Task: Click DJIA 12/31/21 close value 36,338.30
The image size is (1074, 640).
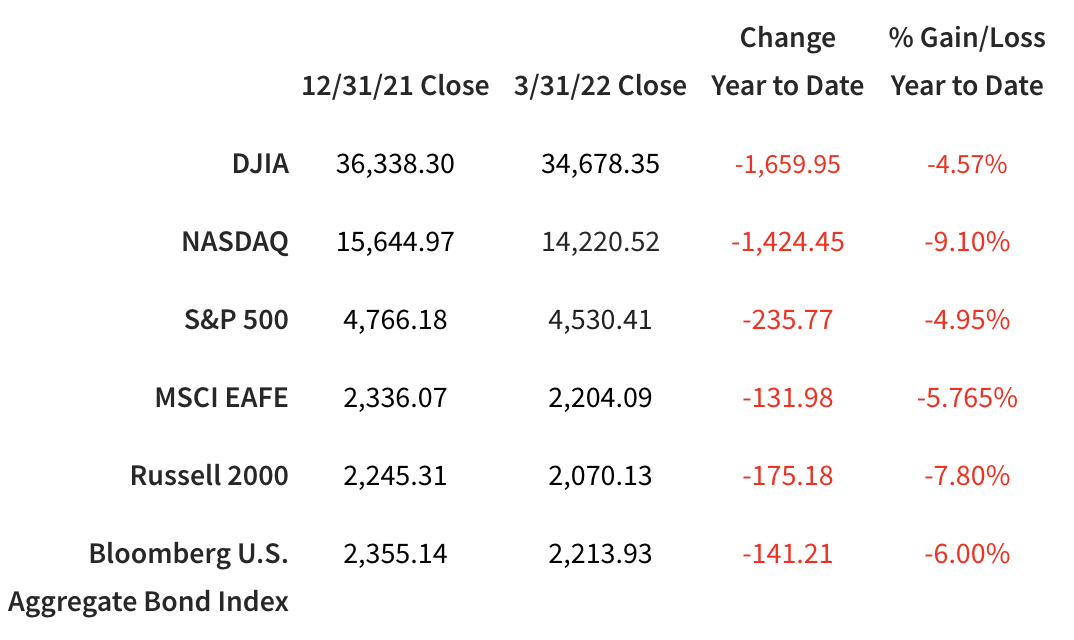Action: (395, 164)
